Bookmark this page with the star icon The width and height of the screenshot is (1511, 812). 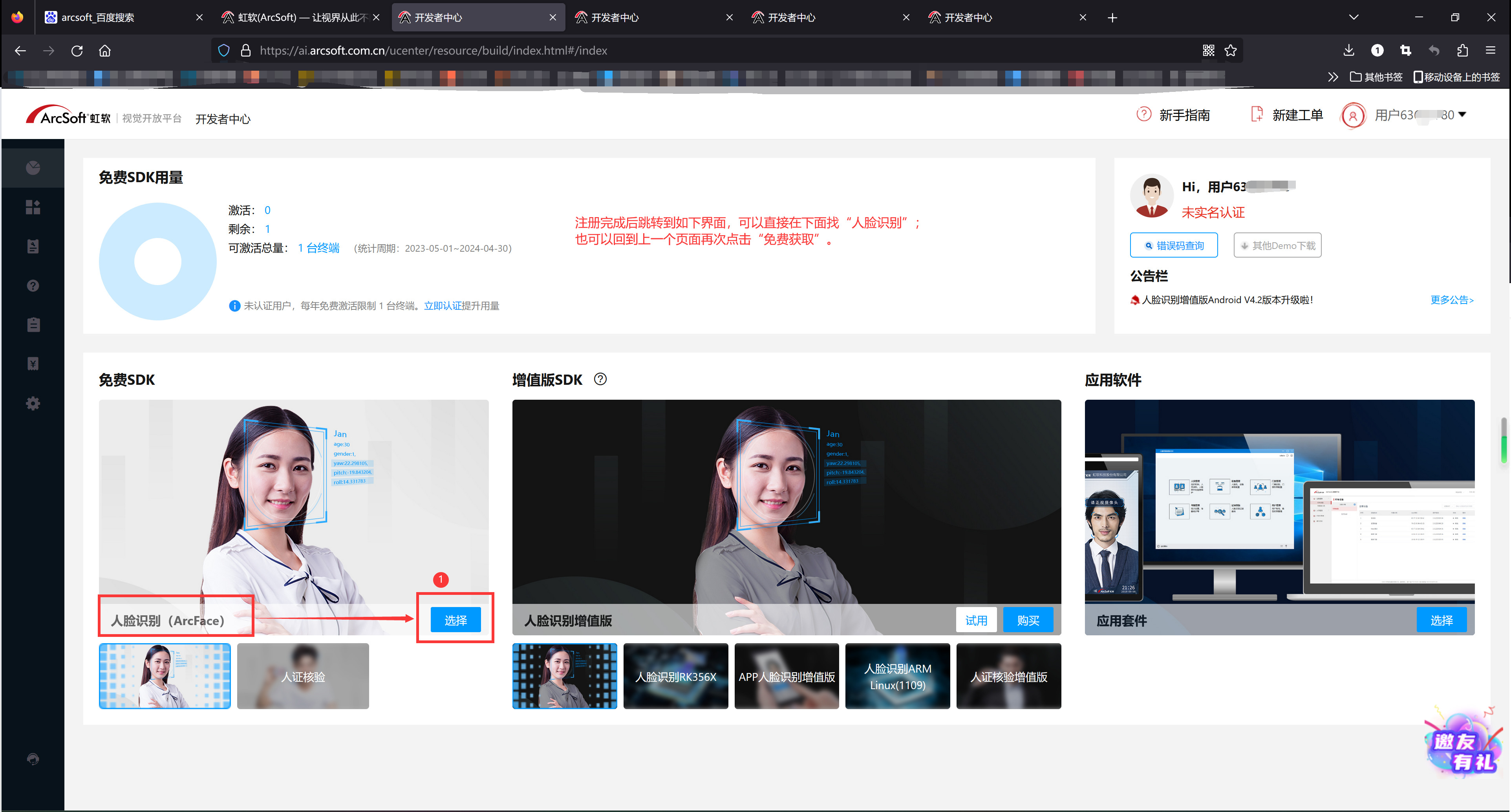[x=1231, y=51]
